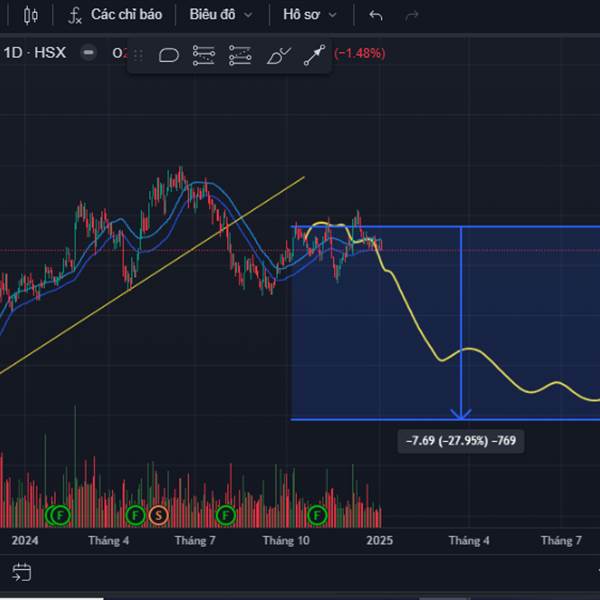This screenshot has height=600, width=600.
Task: Open the F marker near Tháng 7
Action: pyautogui.click(x=226, y=515)
